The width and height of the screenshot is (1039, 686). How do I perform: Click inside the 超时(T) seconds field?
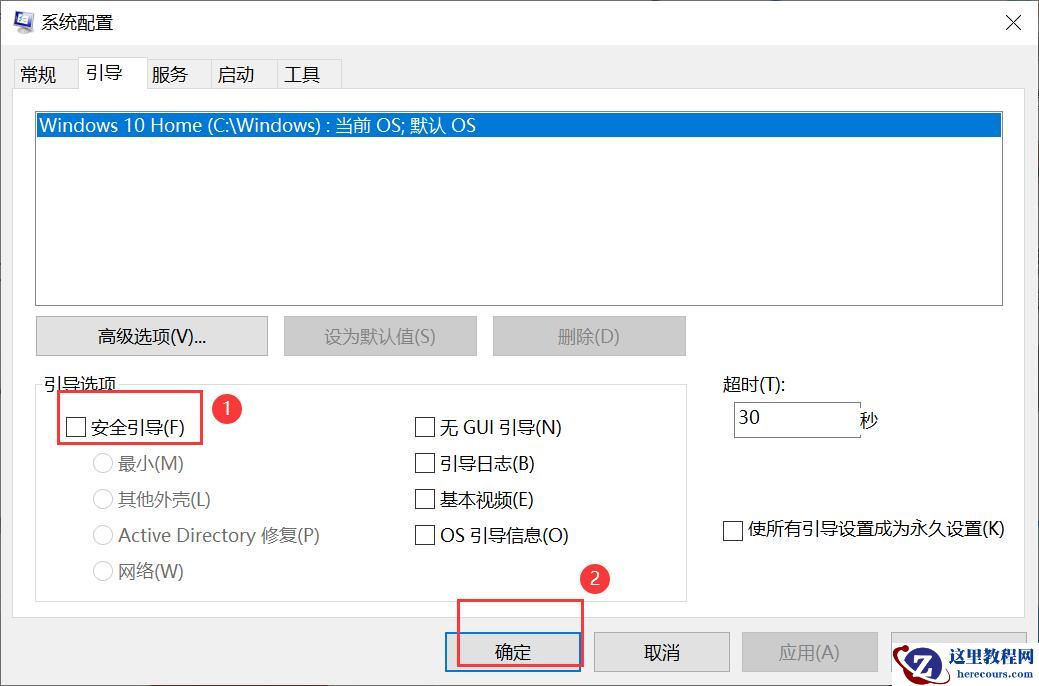pos(796,419)
